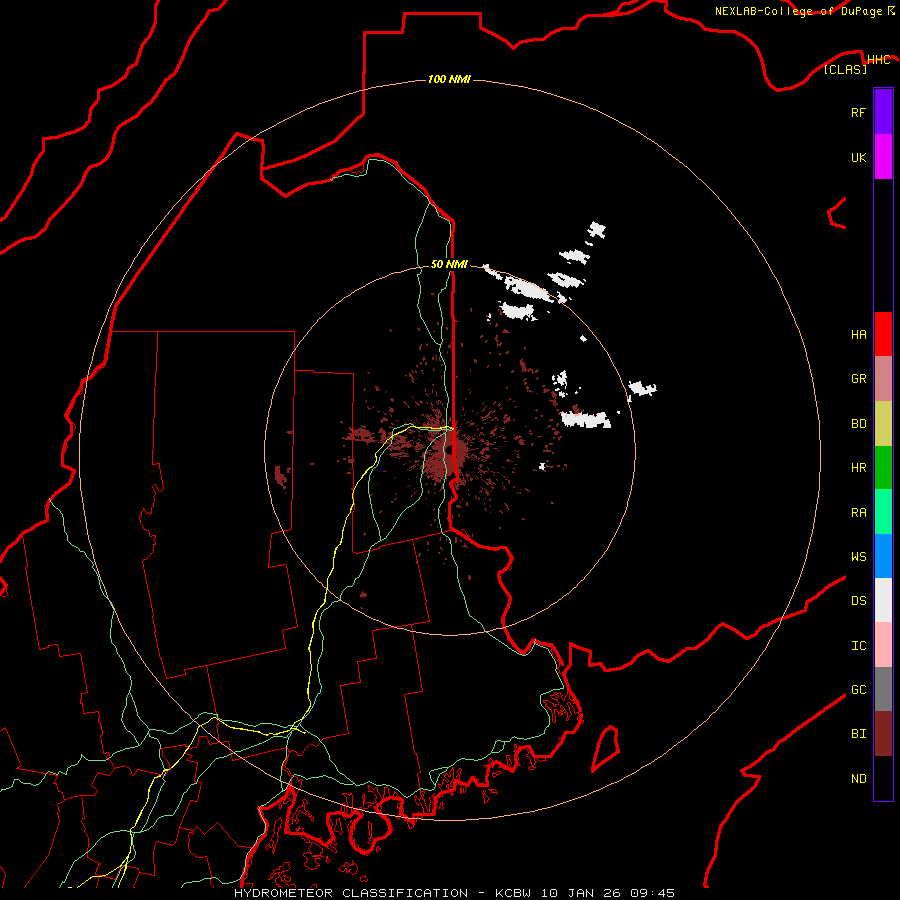This screenshot has height=900, width=900.
Task: Click the DS legend label
Action: click(859, 601)
